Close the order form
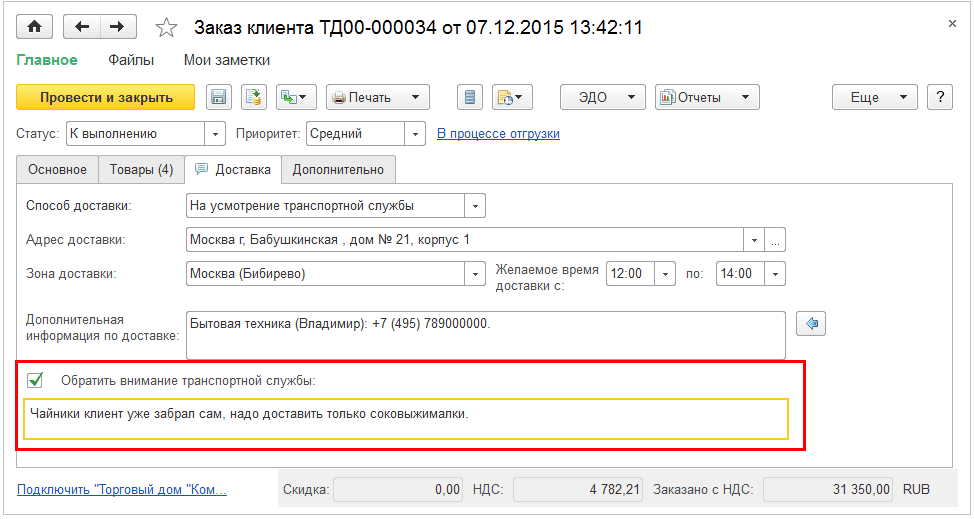974x519 pixels. 952,24
